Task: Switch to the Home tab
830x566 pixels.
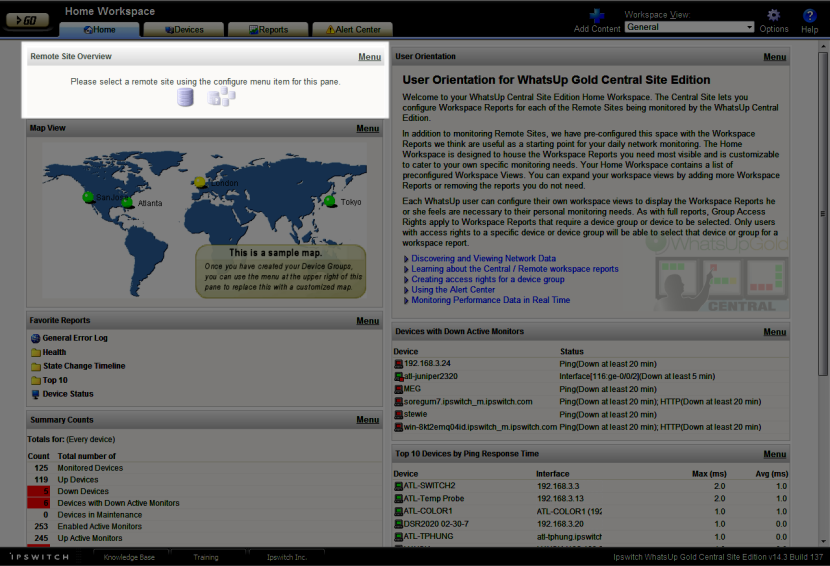Action: tap(100, 30)
